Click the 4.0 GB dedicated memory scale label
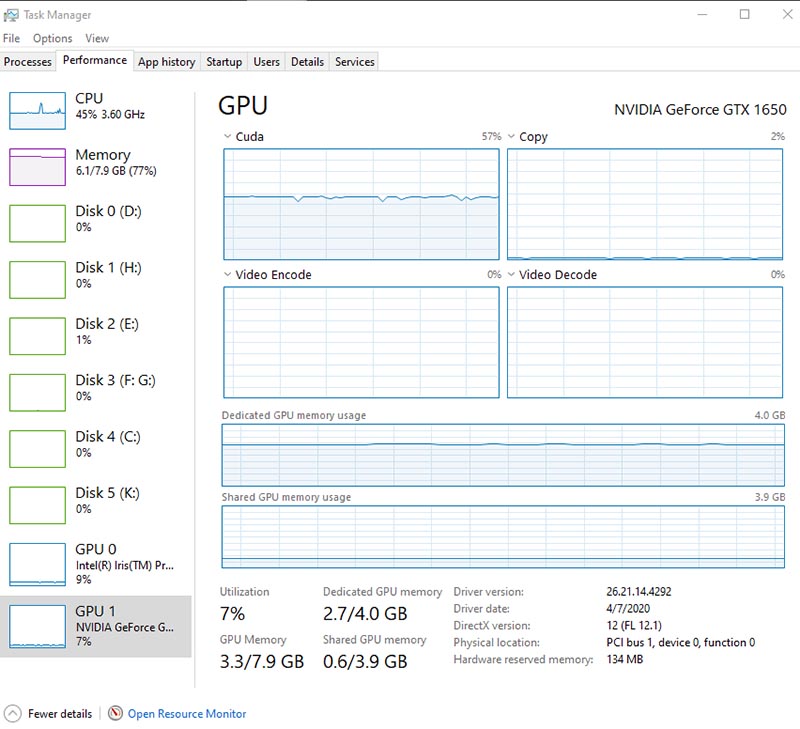This screenshot has width=800, height=729. coord(770,415)
